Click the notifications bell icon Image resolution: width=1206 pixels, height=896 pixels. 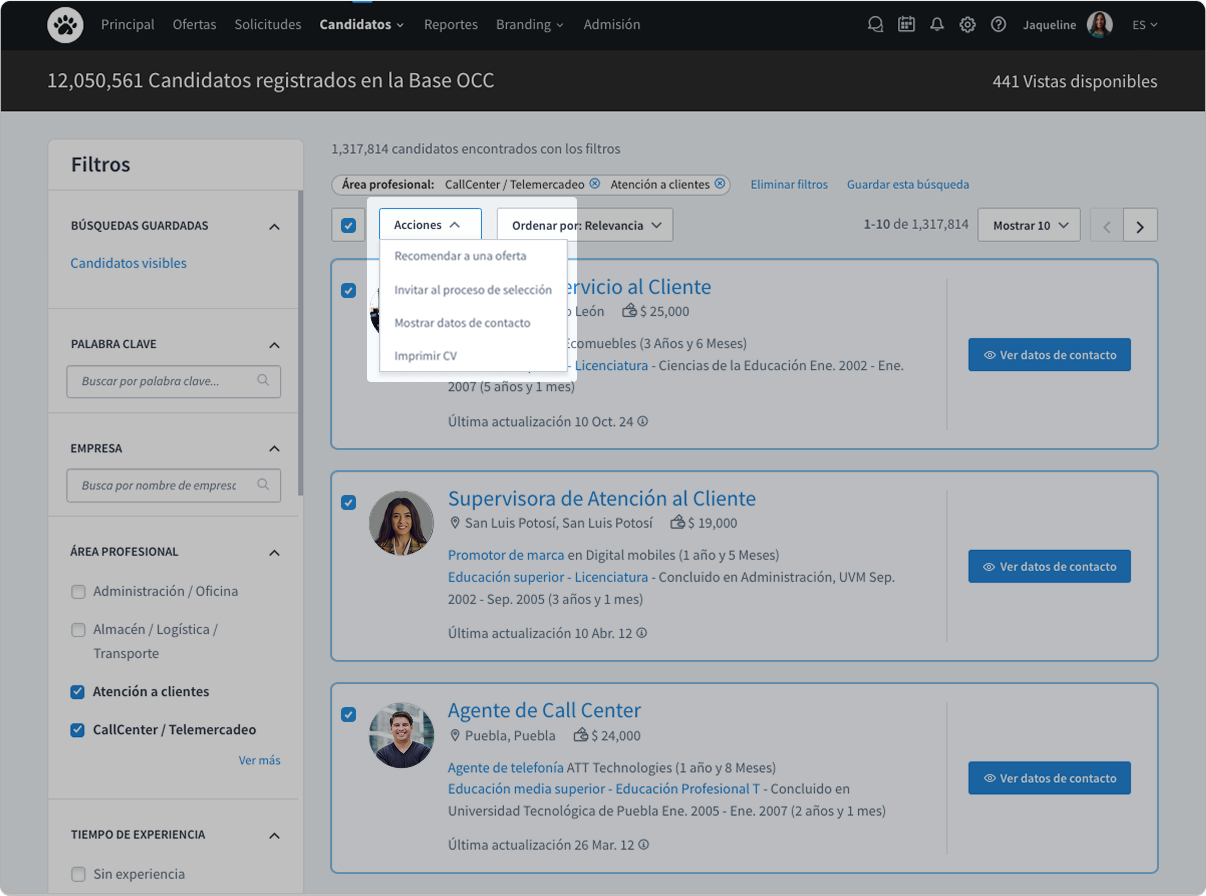coord(937,25)
